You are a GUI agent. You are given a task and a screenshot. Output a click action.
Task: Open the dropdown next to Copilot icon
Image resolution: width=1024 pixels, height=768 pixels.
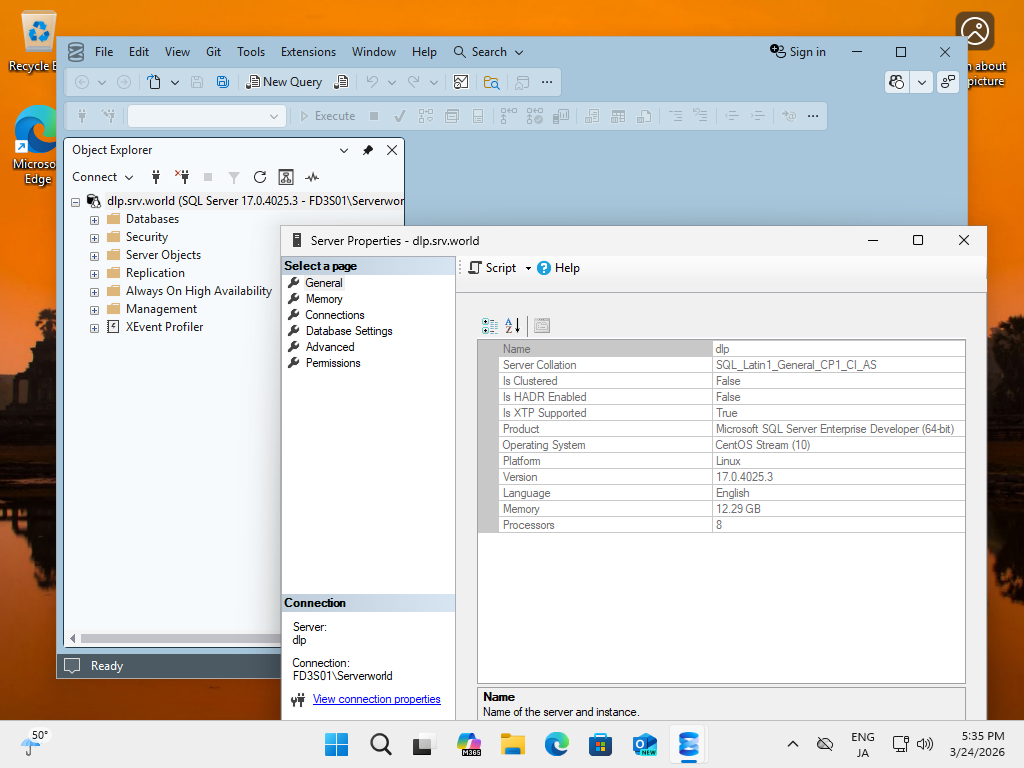(x=921, y=82)
